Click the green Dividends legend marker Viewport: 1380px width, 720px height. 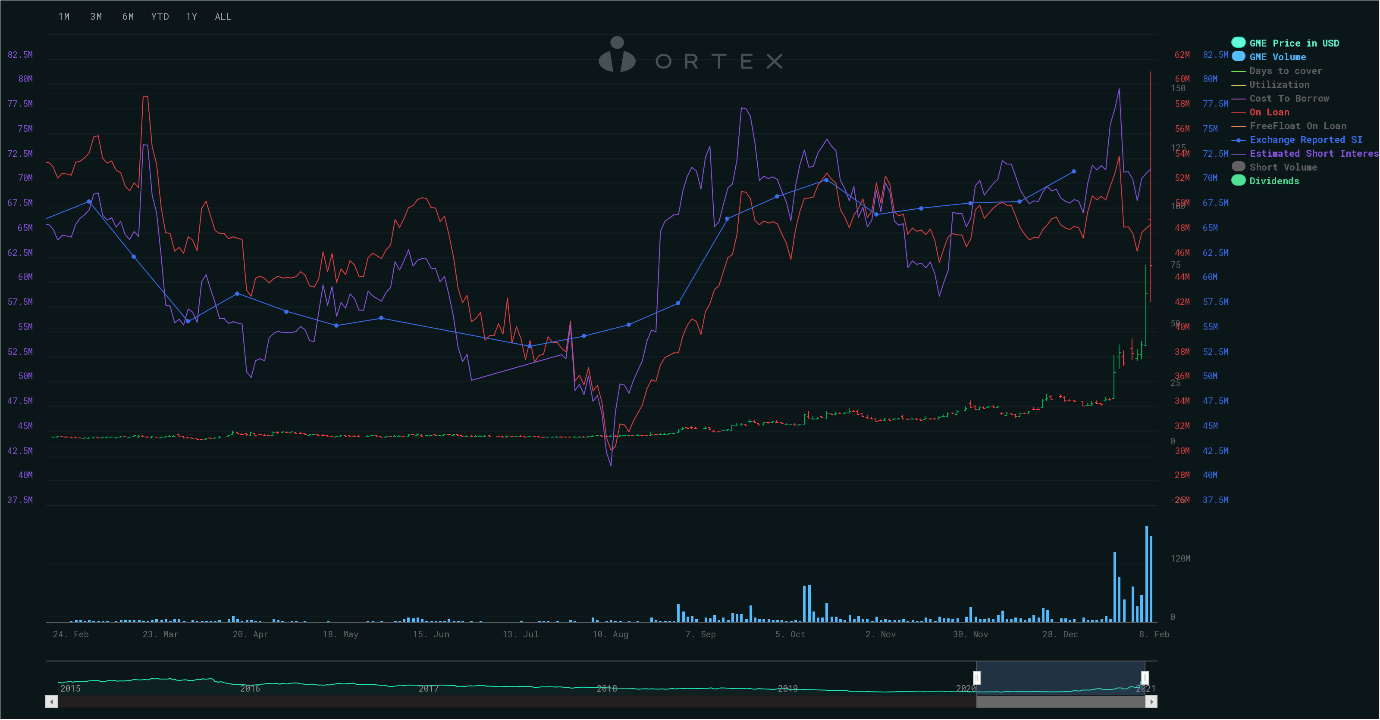[1238, 181]
